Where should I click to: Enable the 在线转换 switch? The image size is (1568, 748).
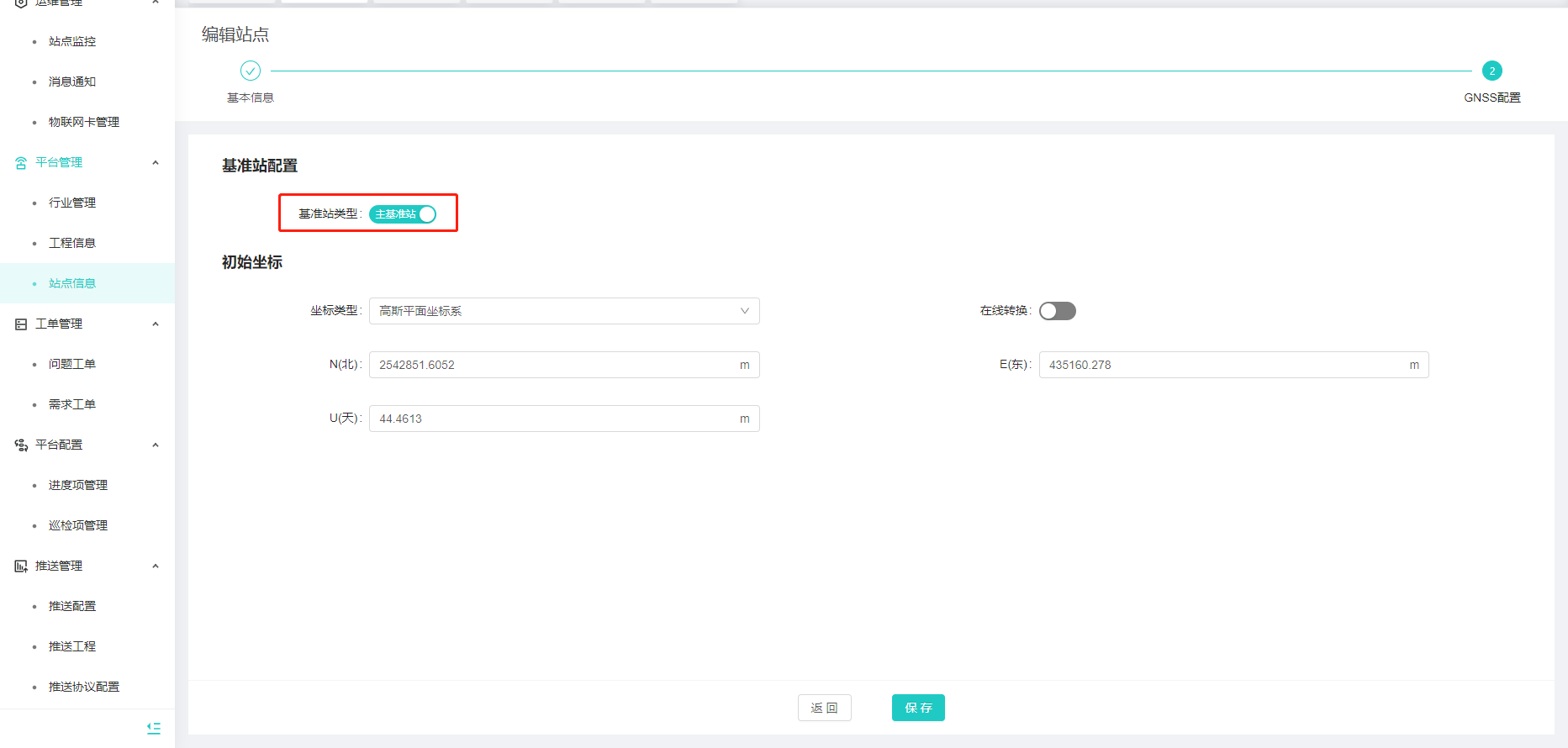tap(1057, 311)
